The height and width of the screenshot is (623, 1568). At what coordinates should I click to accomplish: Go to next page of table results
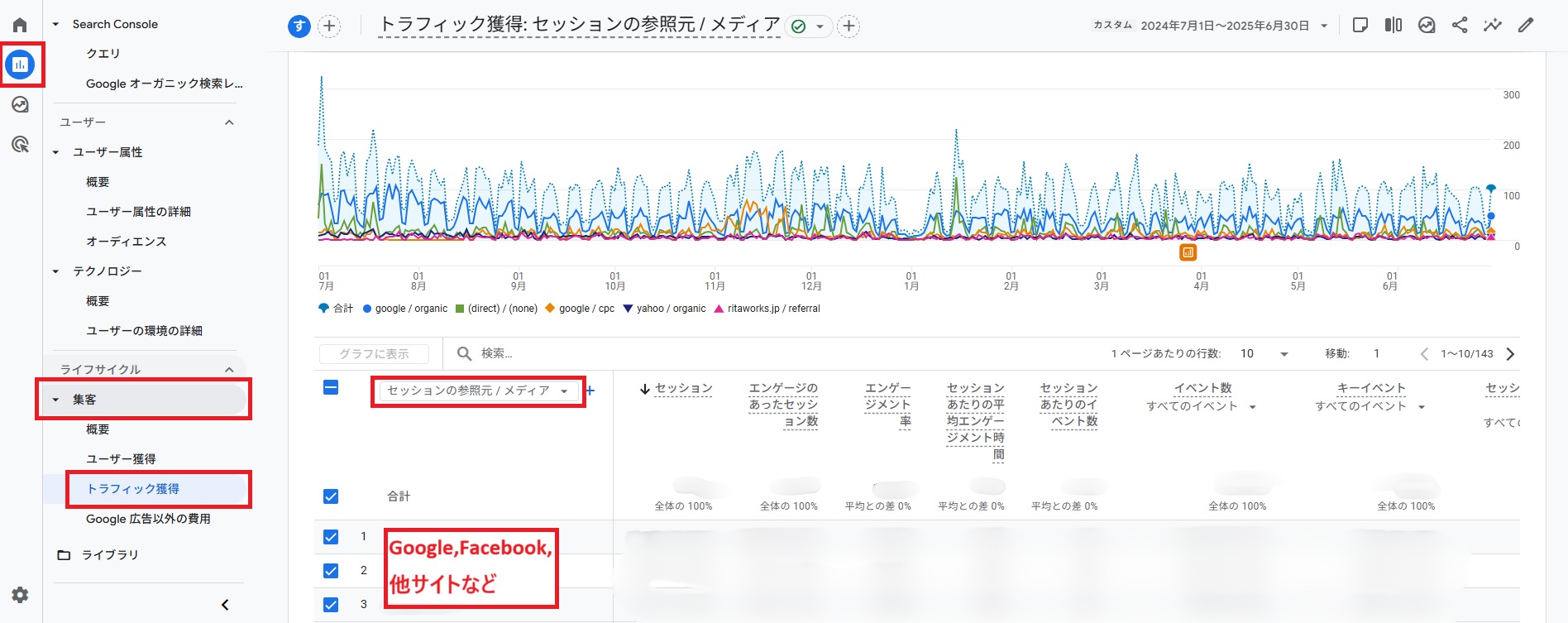tap(1510, 354)
